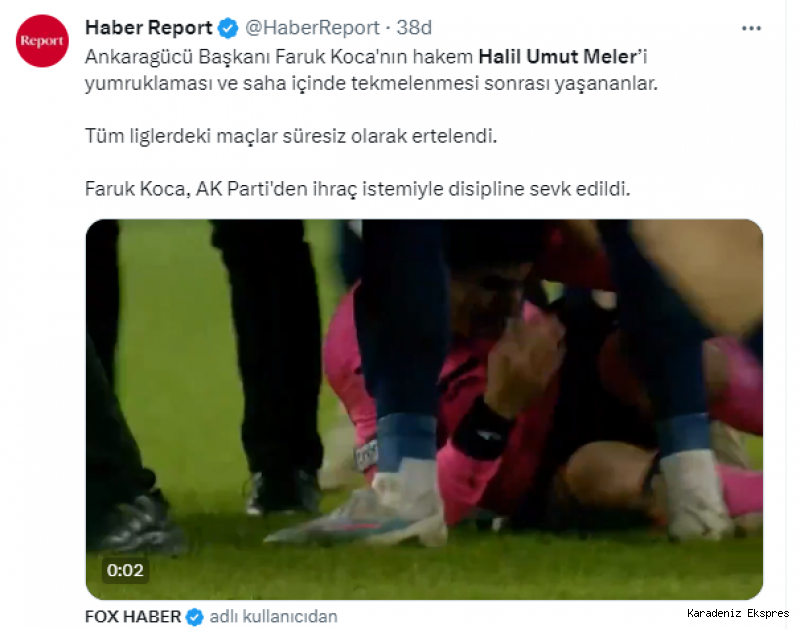The width and height of the screenshot is (800, 629).
Task: Play the embedded football pitch video
Action: tap(424, 410)
